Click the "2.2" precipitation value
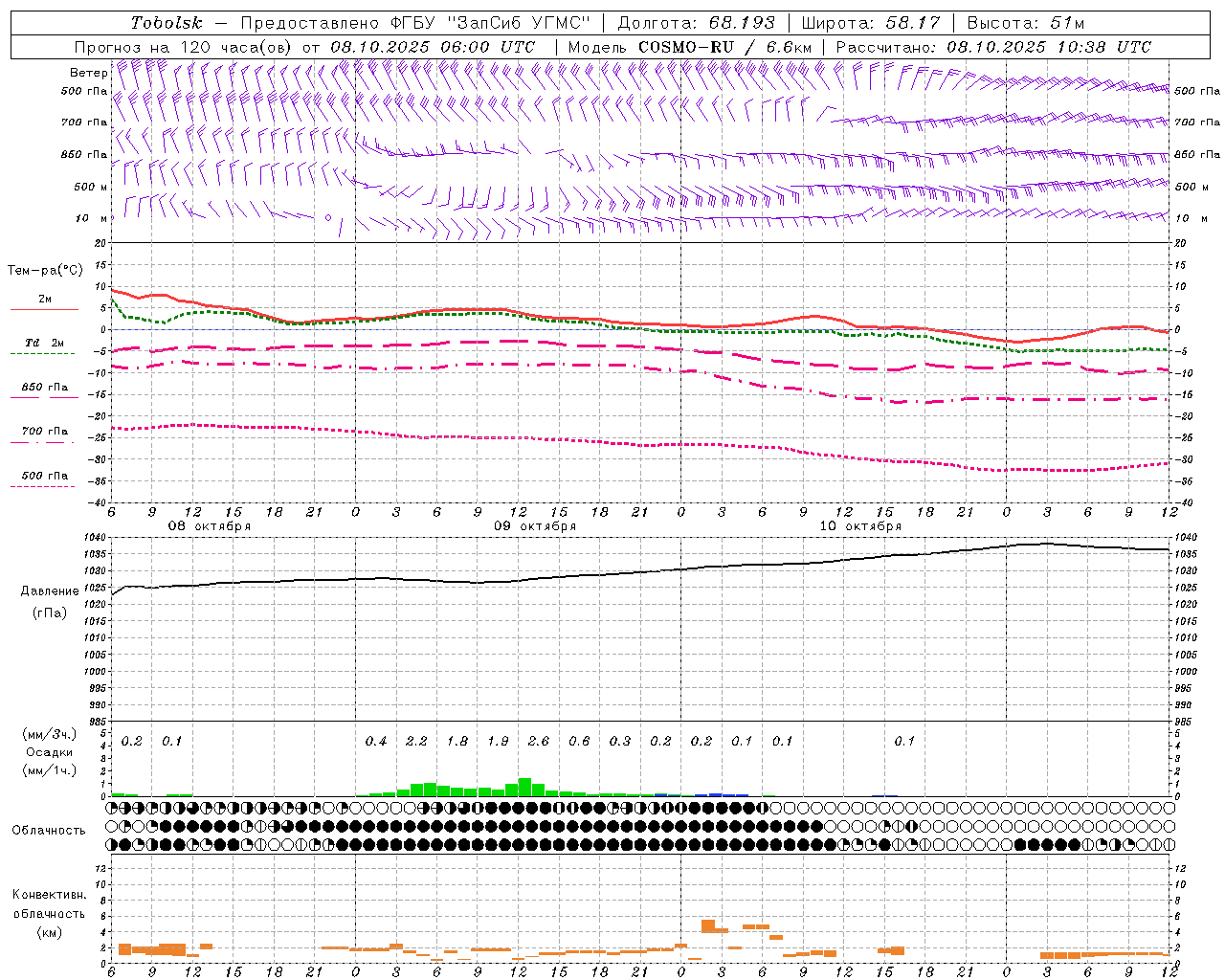 pos(416,741)
